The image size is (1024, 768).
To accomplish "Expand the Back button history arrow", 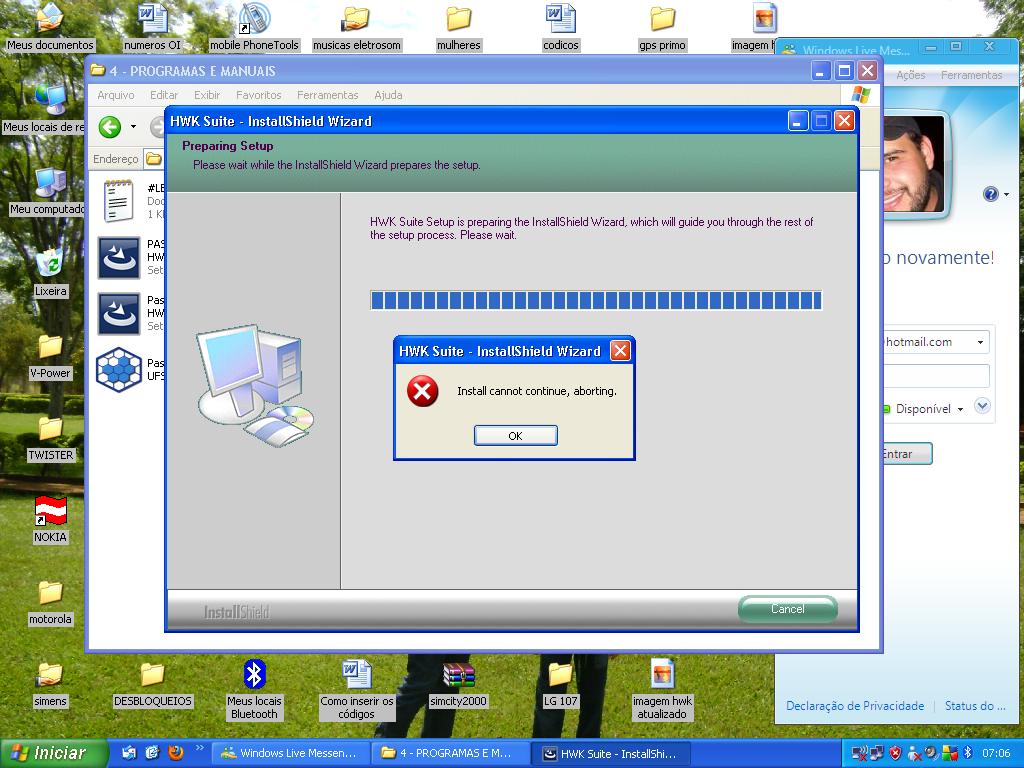I will [x=133, y=127].
